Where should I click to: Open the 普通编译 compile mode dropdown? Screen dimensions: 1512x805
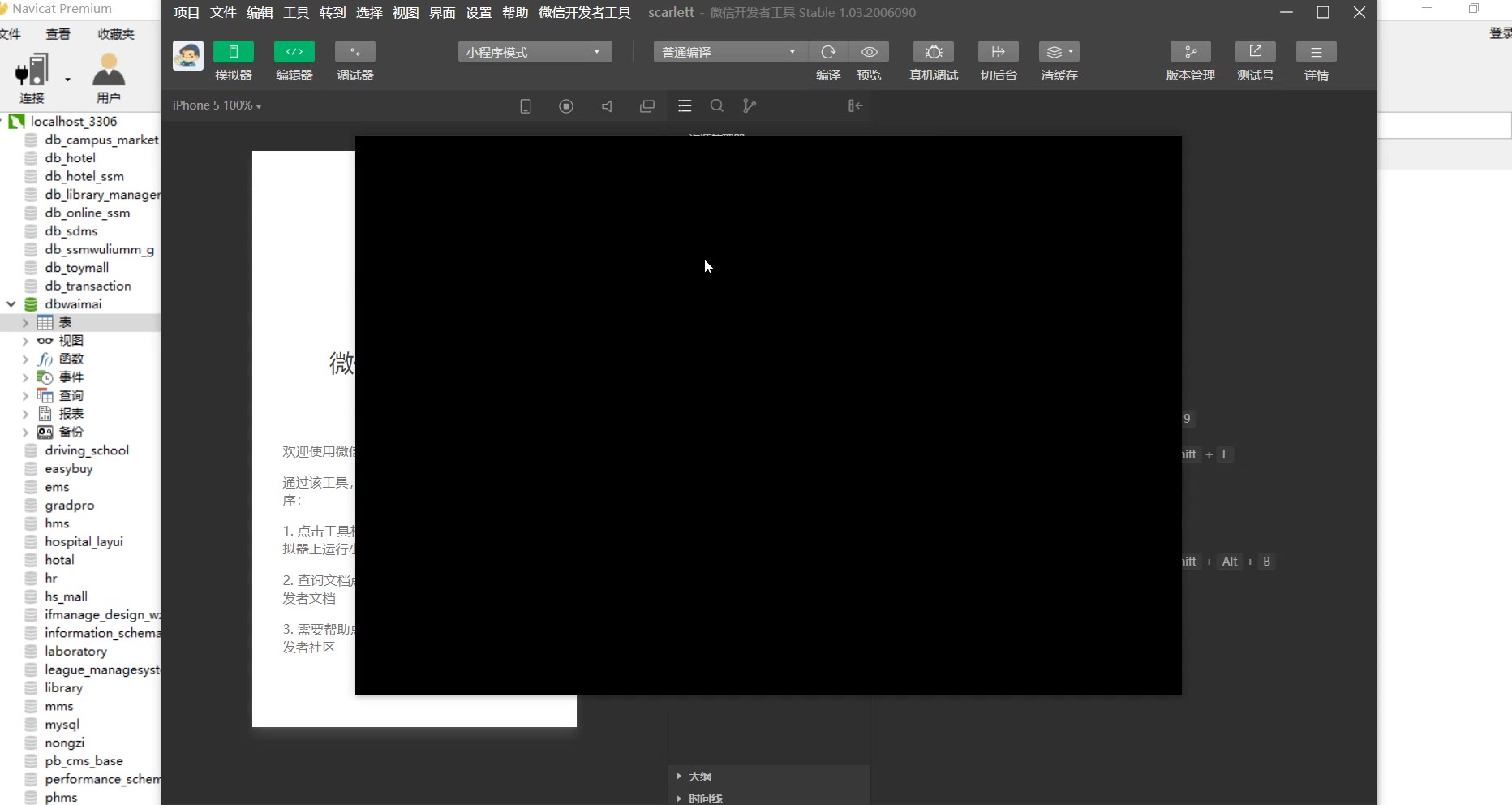pyautogui.click(x=730, y=52)
